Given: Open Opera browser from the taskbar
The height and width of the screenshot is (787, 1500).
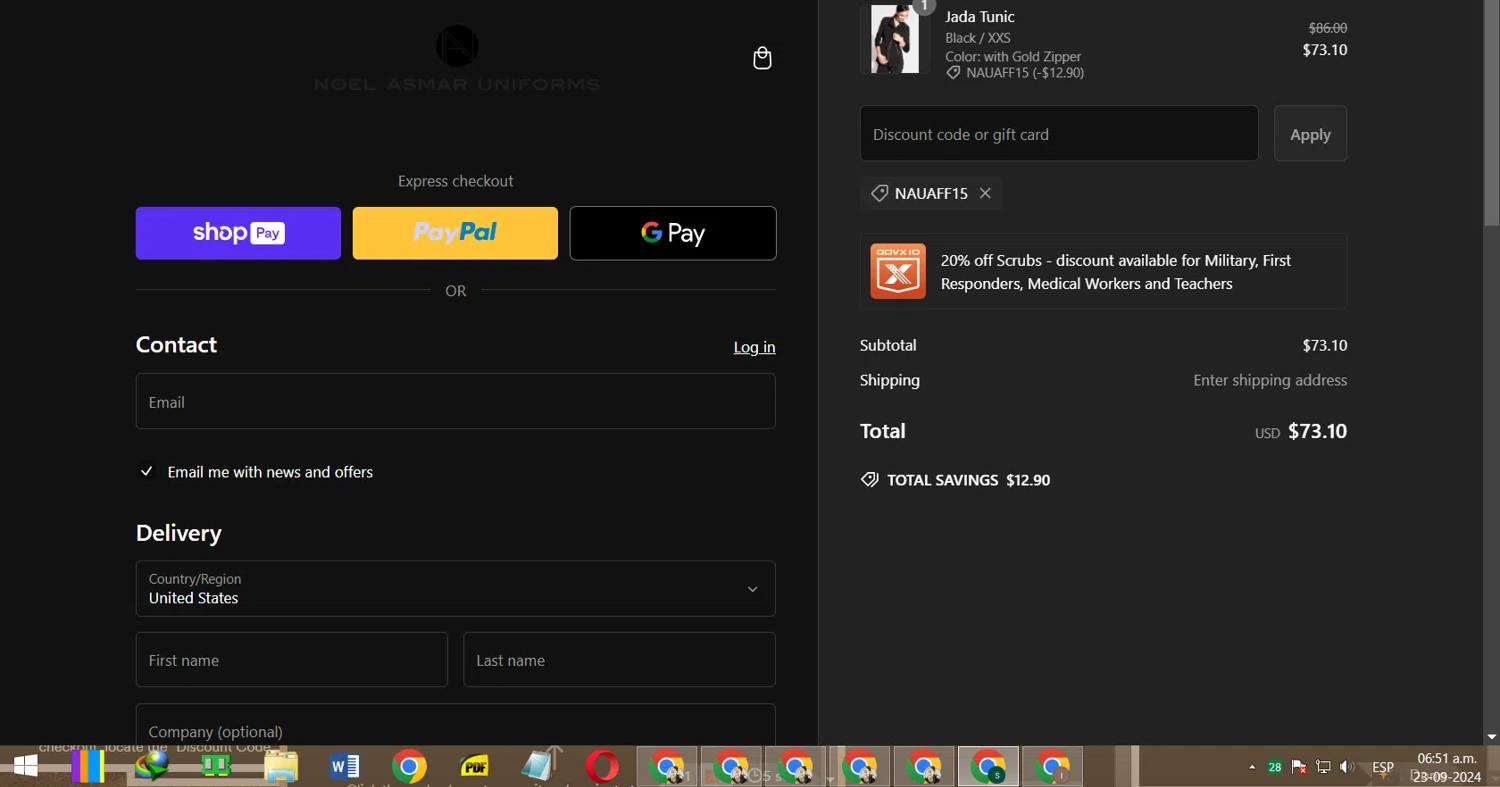Looking at the screenshot, I should coord(601,767).
